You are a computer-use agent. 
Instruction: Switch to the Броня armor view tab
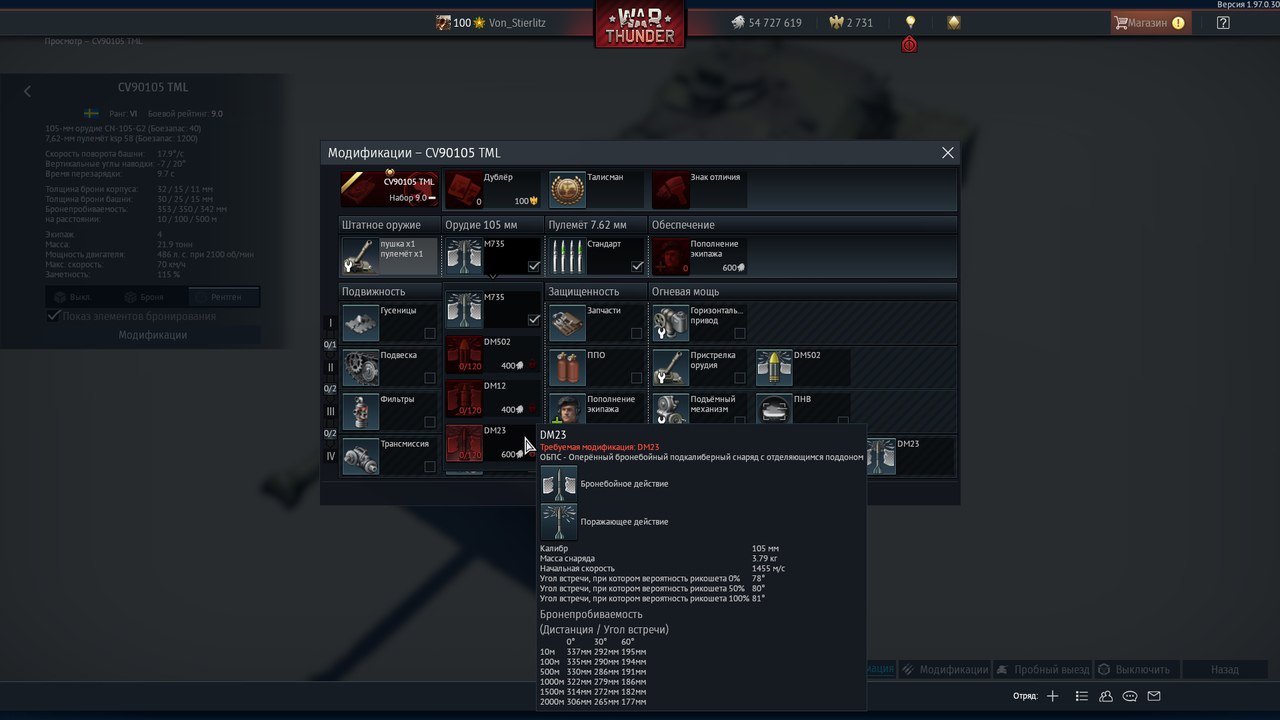151,297
